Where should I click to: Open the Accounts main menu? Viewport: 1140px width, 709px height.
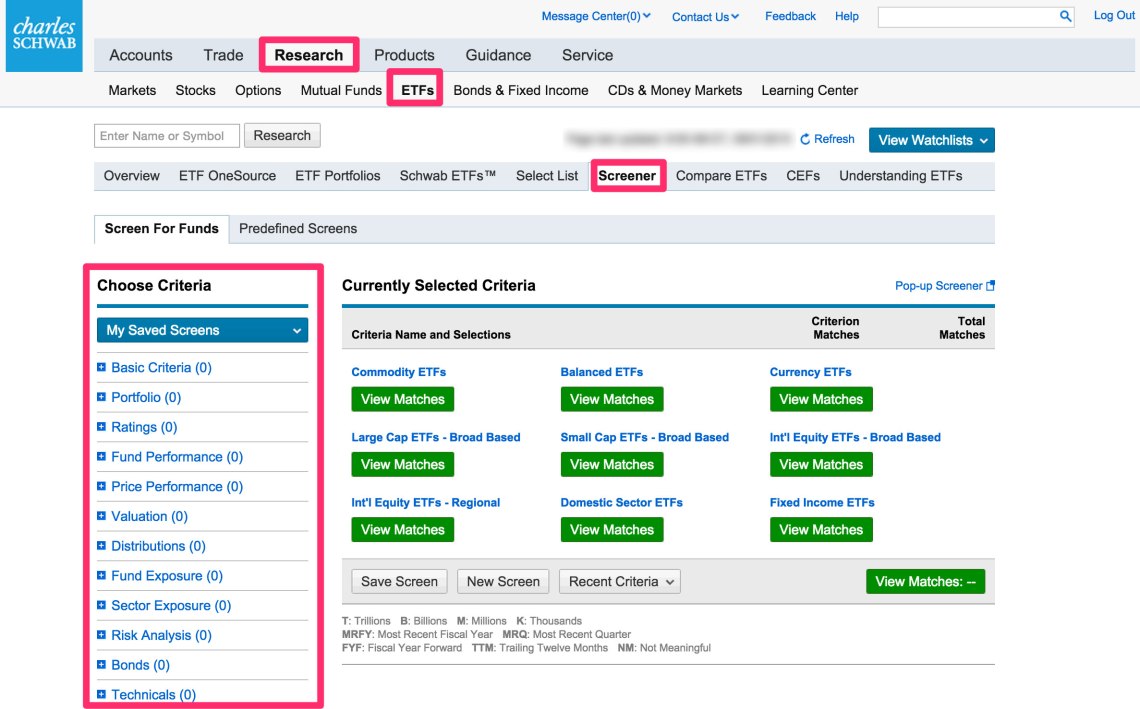pos(141,55)
